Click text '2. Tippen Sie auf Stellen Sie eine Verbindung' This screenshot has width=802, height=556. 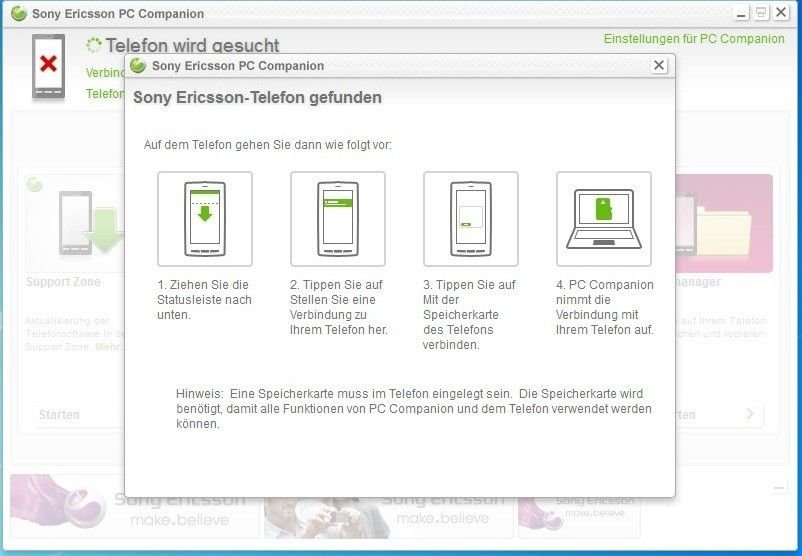point(339,307)
